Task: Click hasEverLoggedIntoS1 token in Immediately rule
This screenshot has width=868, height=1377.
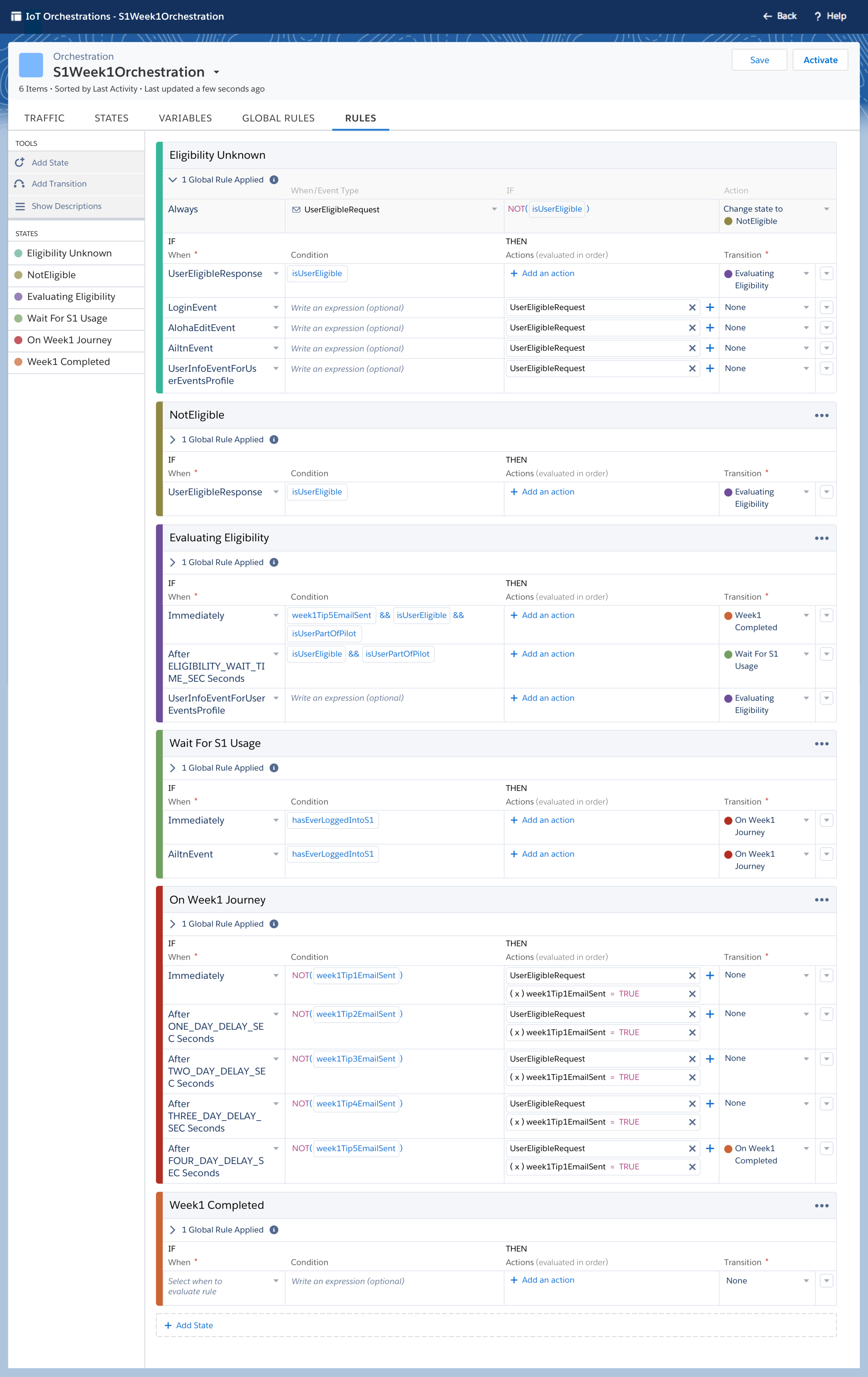Action: click(333, 821)
